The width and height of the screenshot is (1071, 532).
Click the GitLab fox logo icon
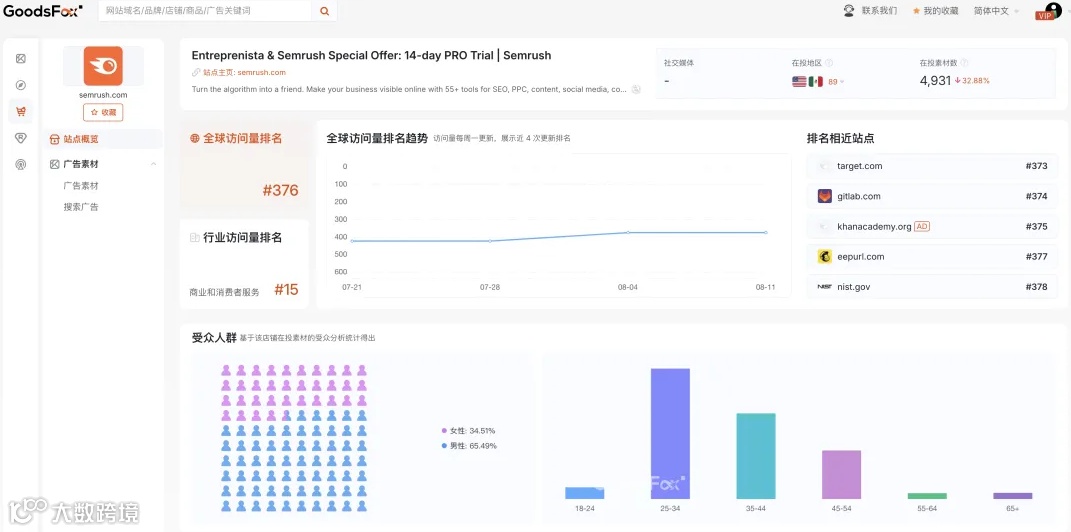[824, 196]
